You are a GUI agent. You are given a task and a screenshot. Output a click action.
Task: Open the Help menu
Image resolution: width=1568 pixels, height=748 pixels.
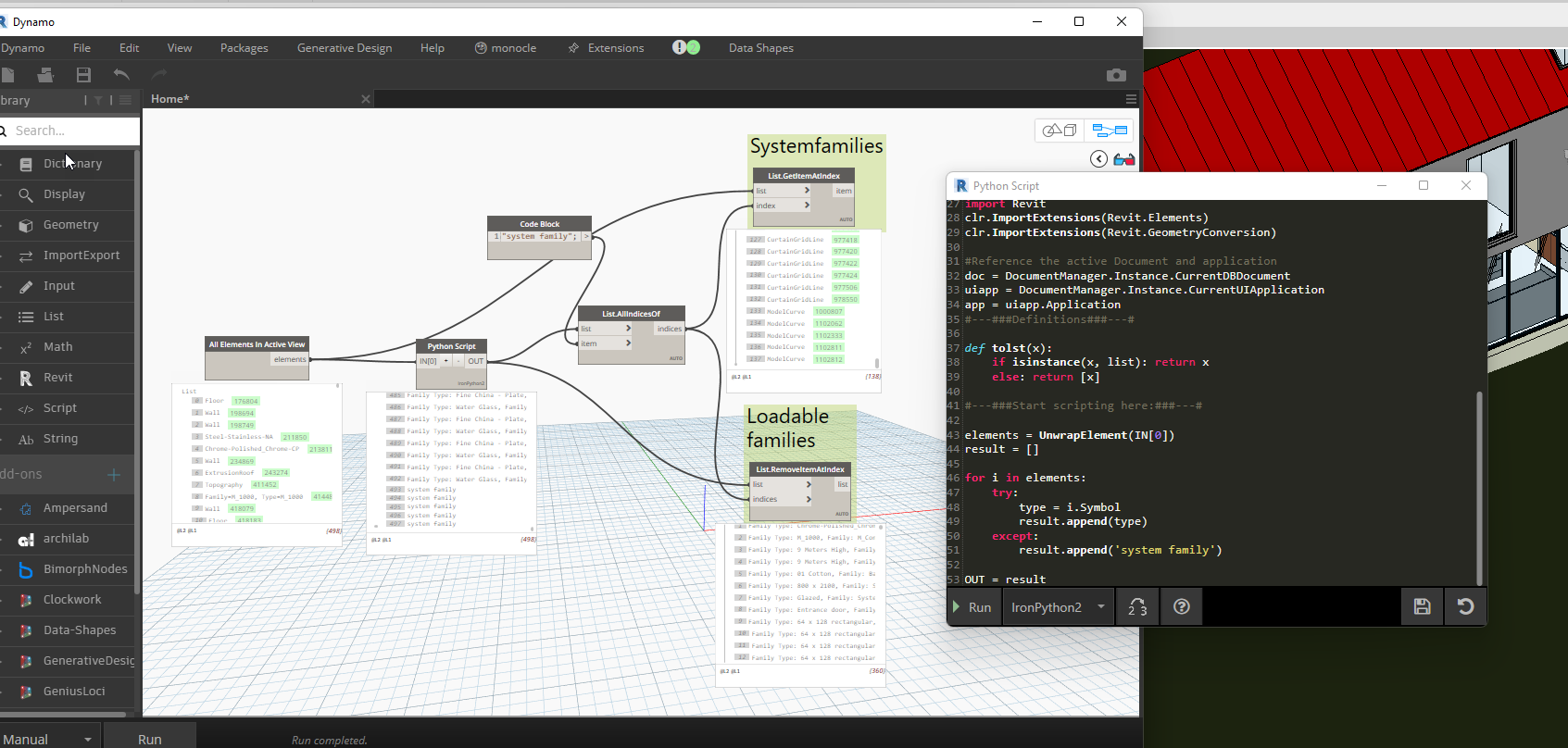[433, 48]
